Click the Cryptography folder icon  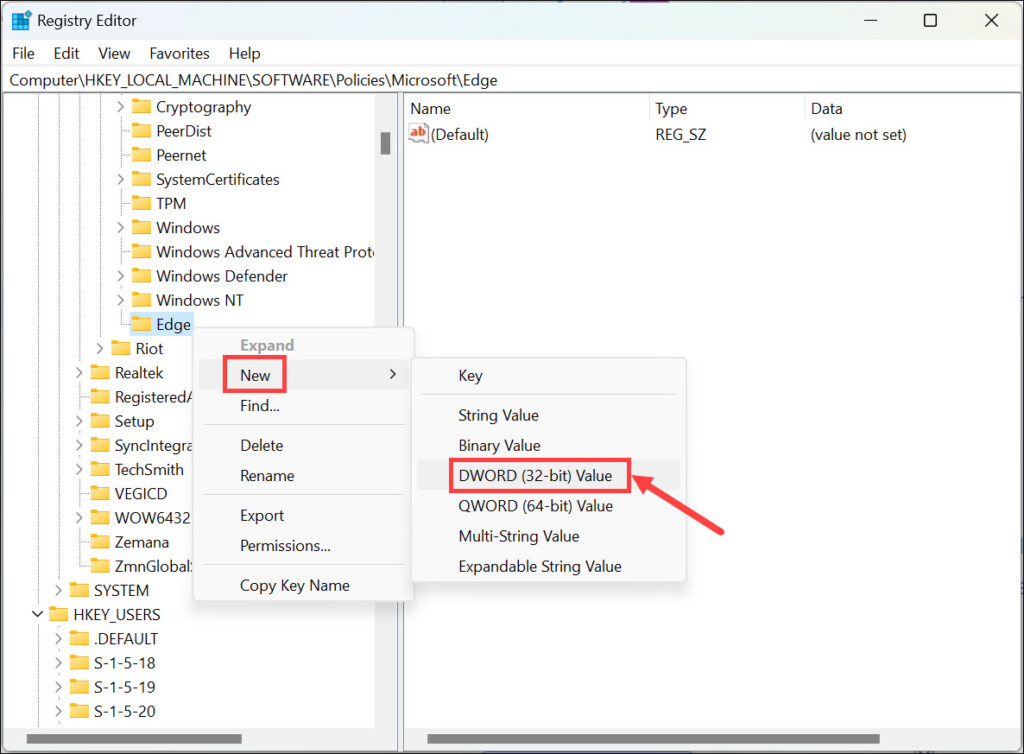coord(141,106)
